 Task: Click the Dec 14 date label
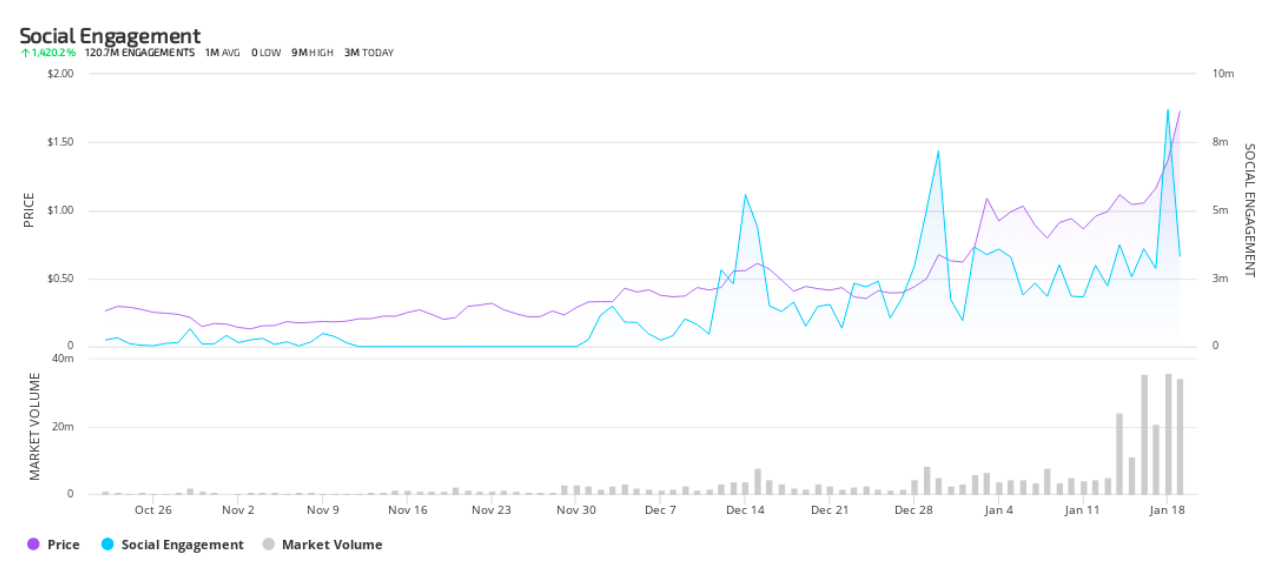click(746, 510)
